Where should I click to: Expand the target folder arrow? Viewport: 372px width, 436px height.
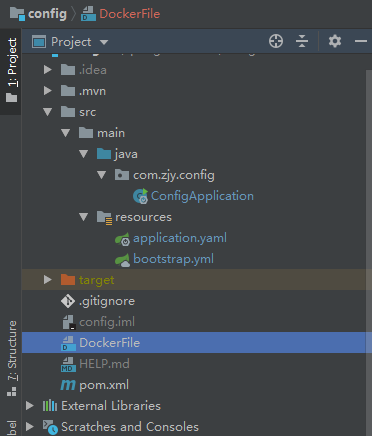pos(48,280)
